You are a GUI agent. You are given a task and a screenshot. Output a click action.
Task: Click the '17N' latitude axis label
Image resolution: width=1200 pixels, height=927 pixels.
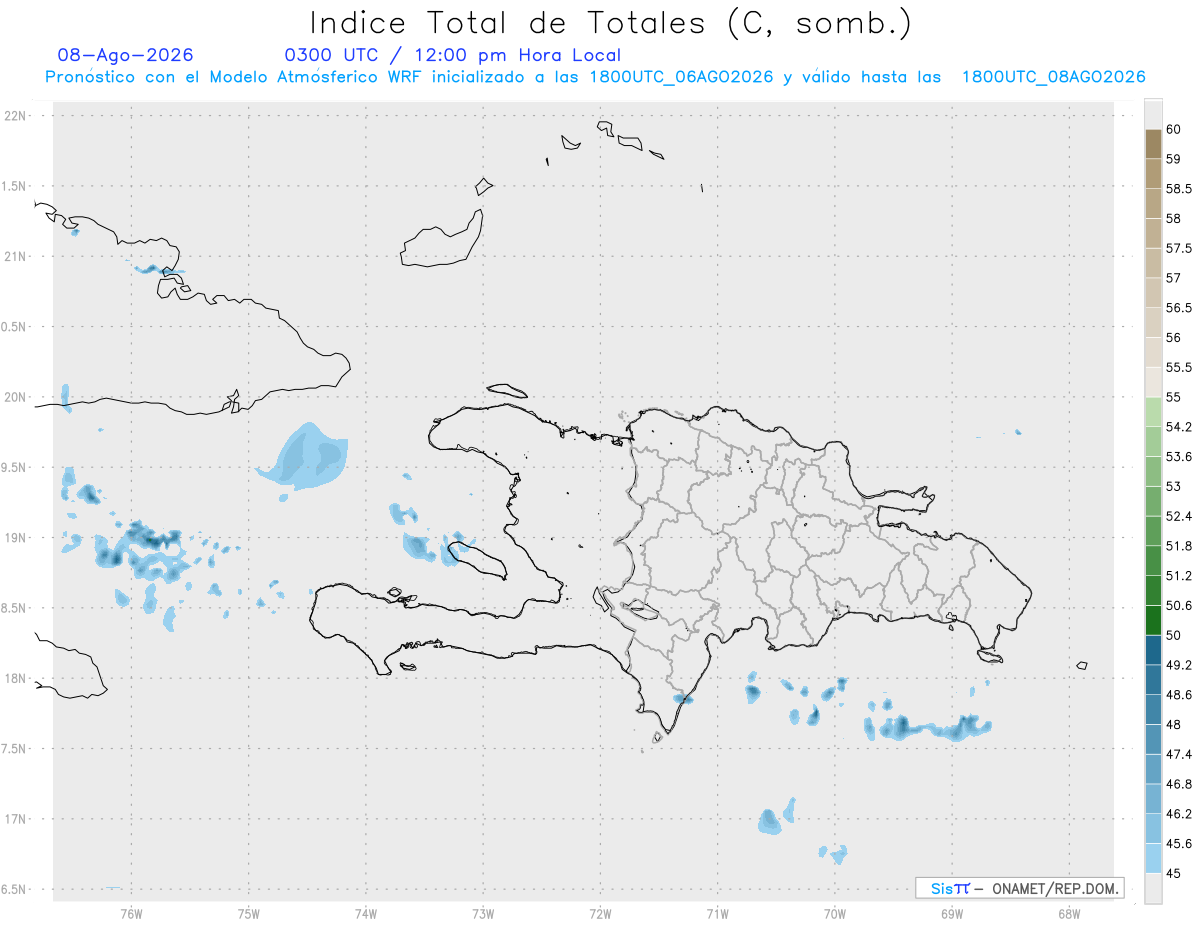(x=17, y=819)
